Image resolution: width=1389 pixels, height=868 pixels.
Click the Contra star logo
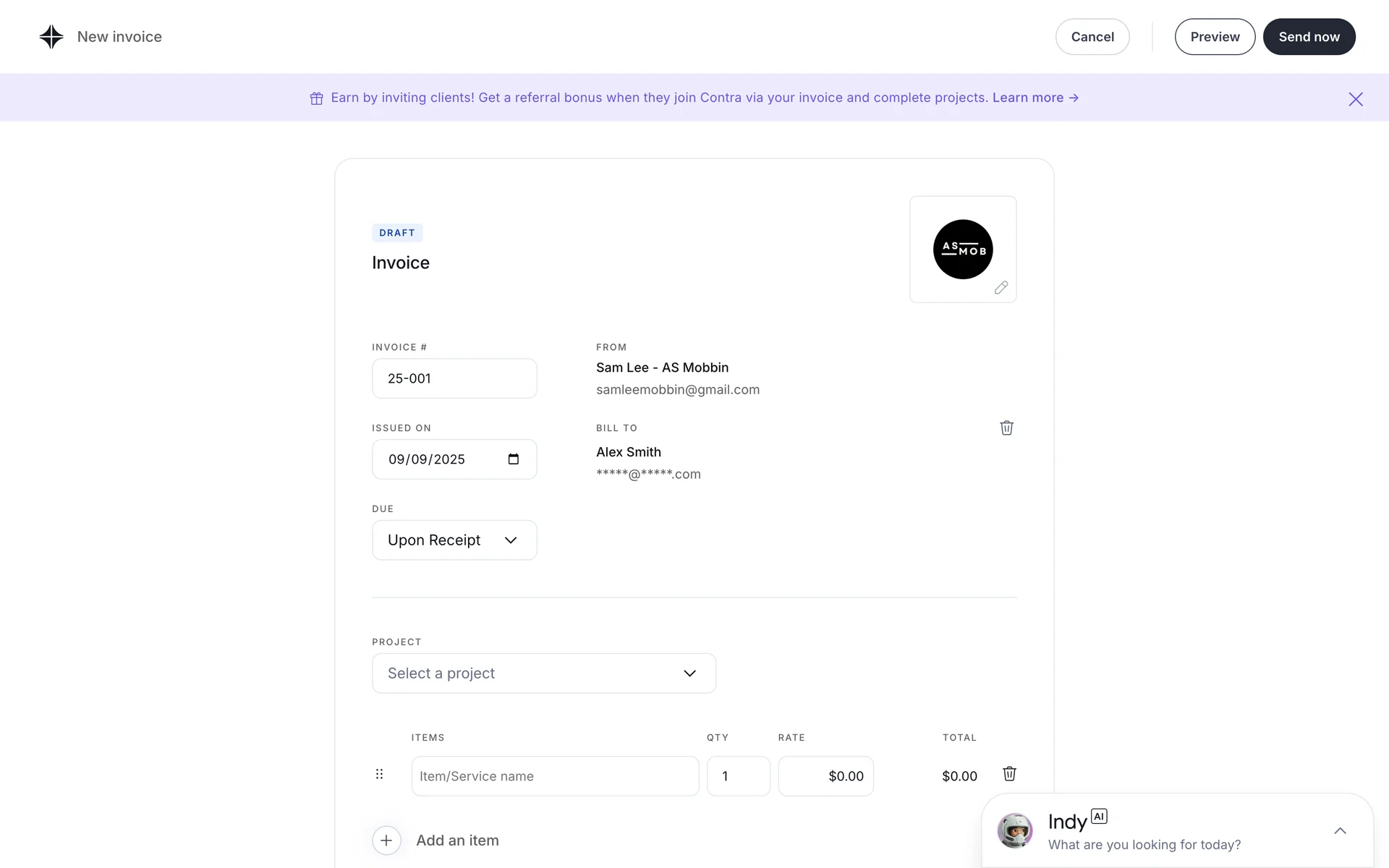pos(51,37)
